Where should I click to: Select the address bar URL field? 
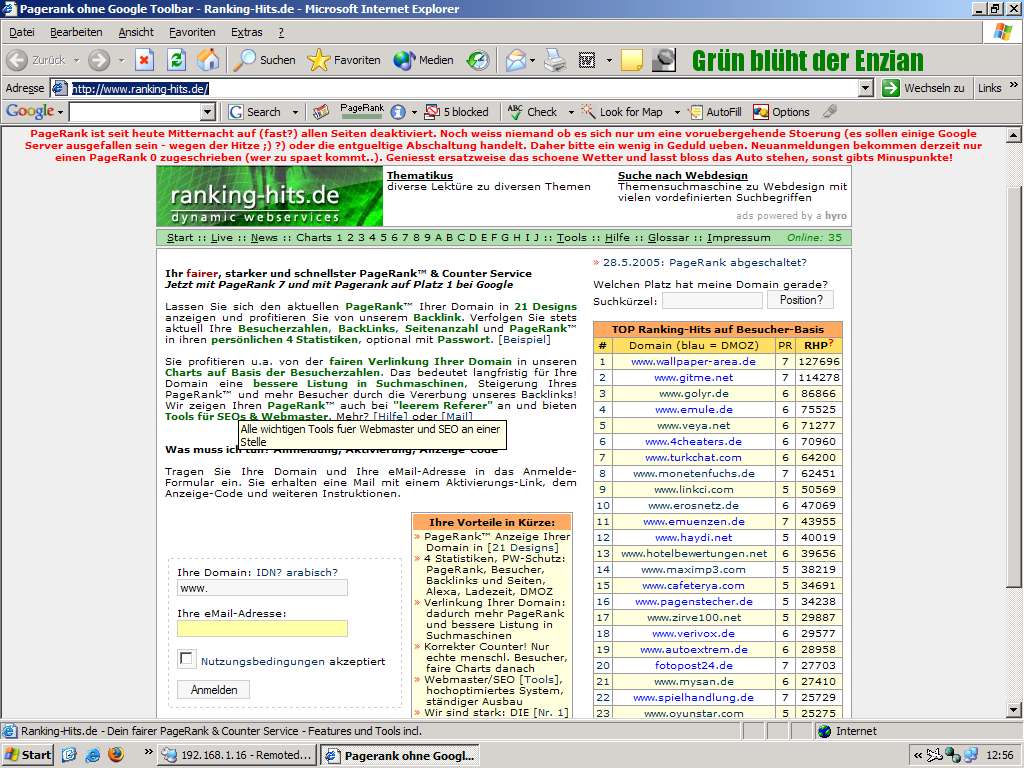(454, 88)
